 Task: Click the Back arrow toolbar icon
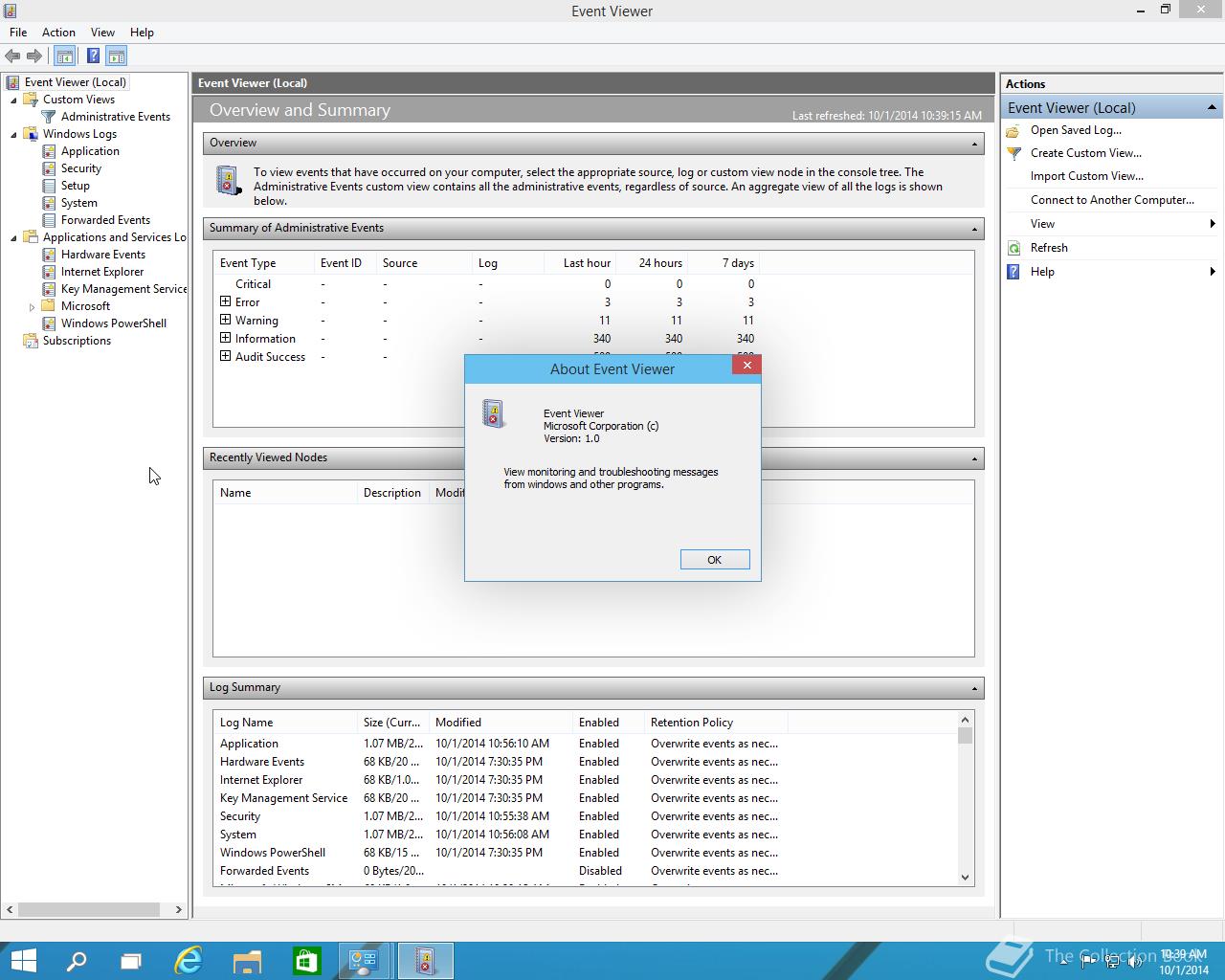point(12,56)
